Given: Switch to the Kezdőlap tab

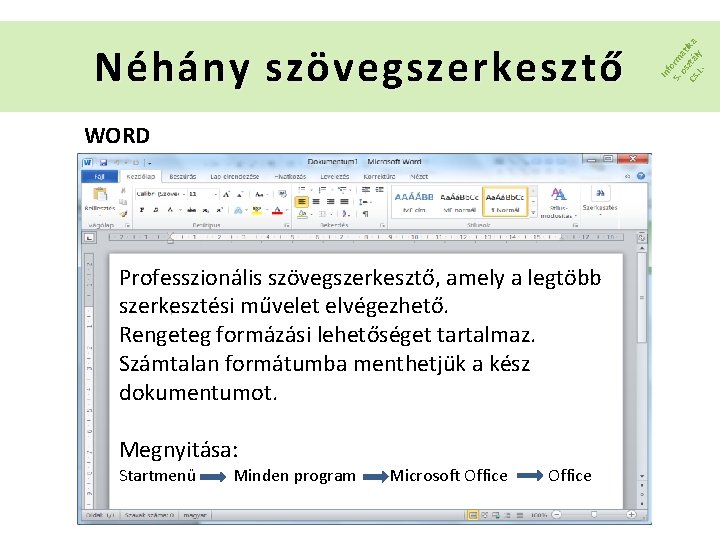Looking at the screenshot, I should [x=141, y=176].
